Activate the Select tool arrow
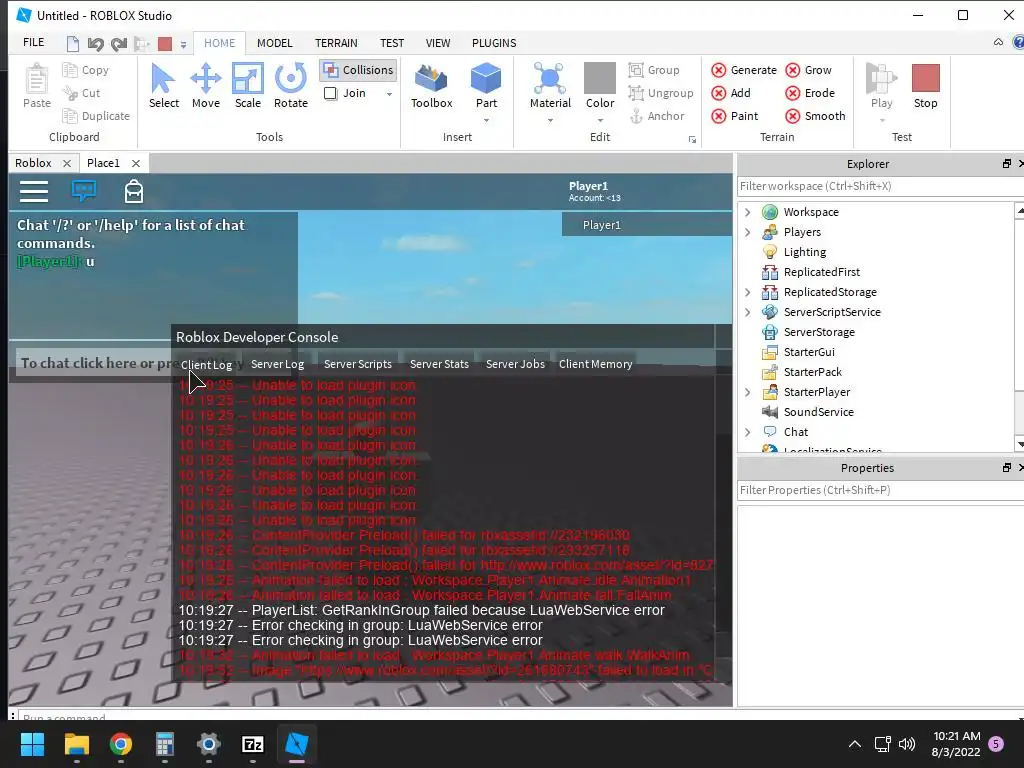Viewport: 1024px width, 768px height. click(x=163, y=86)
